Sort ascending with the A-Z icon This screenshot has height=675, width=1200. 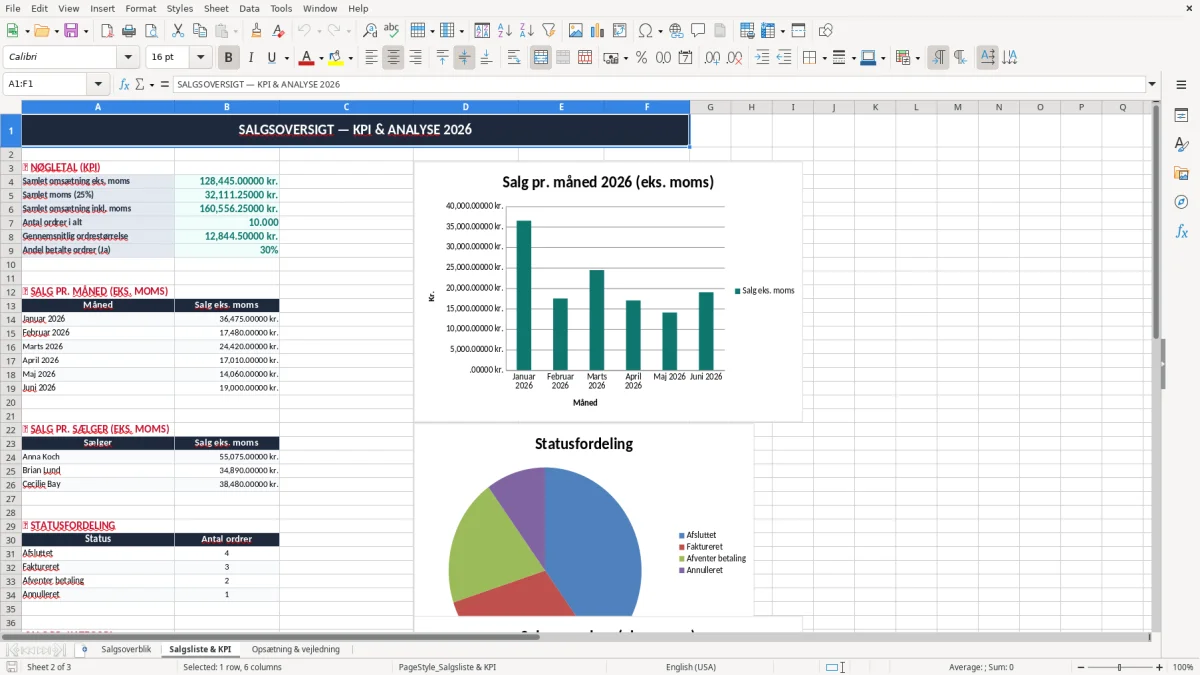(x=505, y=31)
